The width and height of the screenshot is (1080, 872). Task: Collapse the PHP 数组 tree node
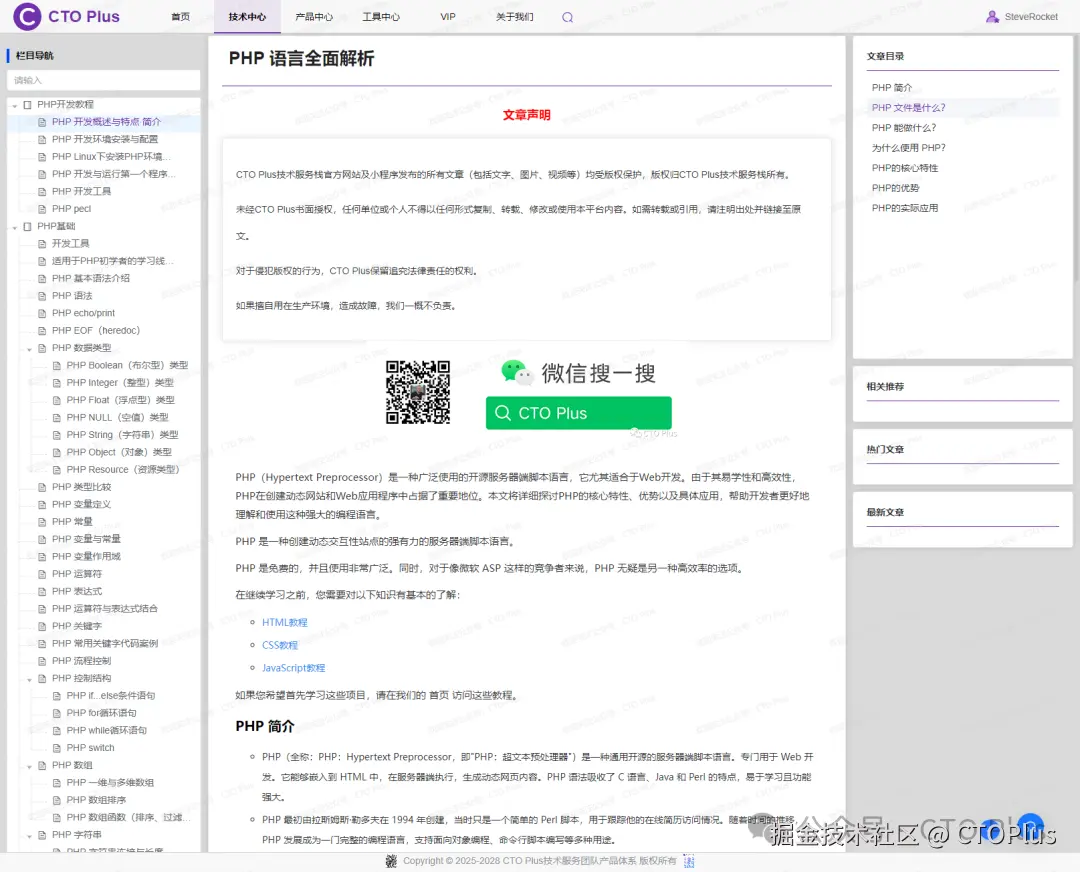coord(28,764)
